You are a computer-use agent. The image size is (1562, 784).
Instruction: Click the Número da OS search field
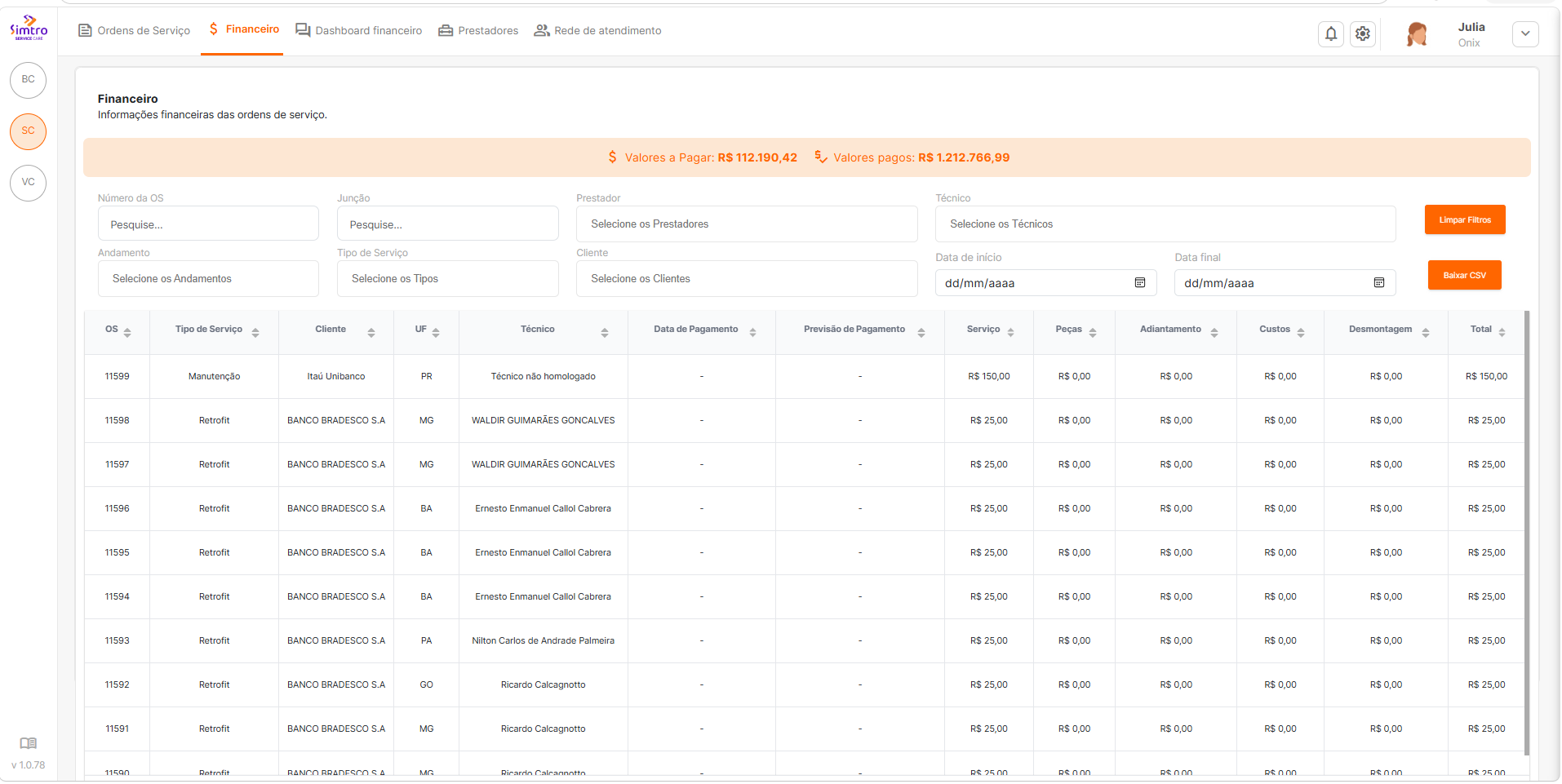pos(208,224)
